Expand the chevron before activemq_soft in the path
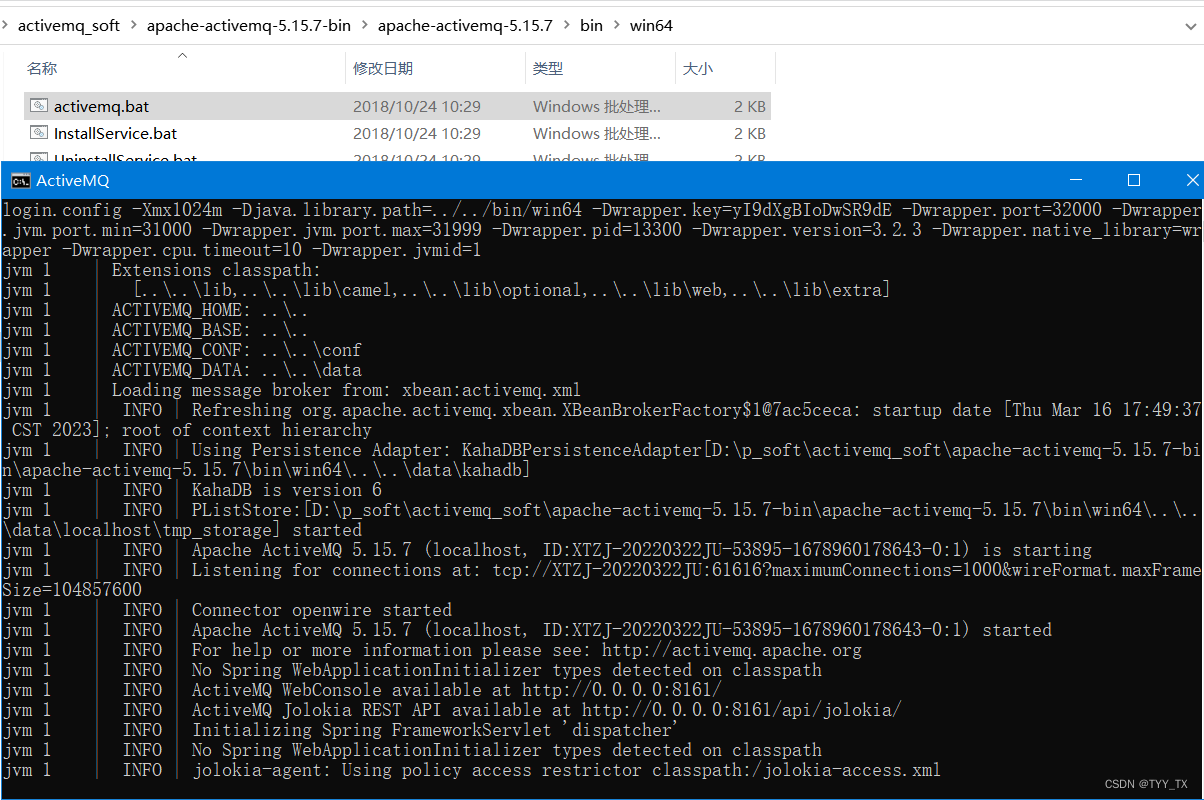The width and height of the screenshot is (1204, 800). pos(6,25)
